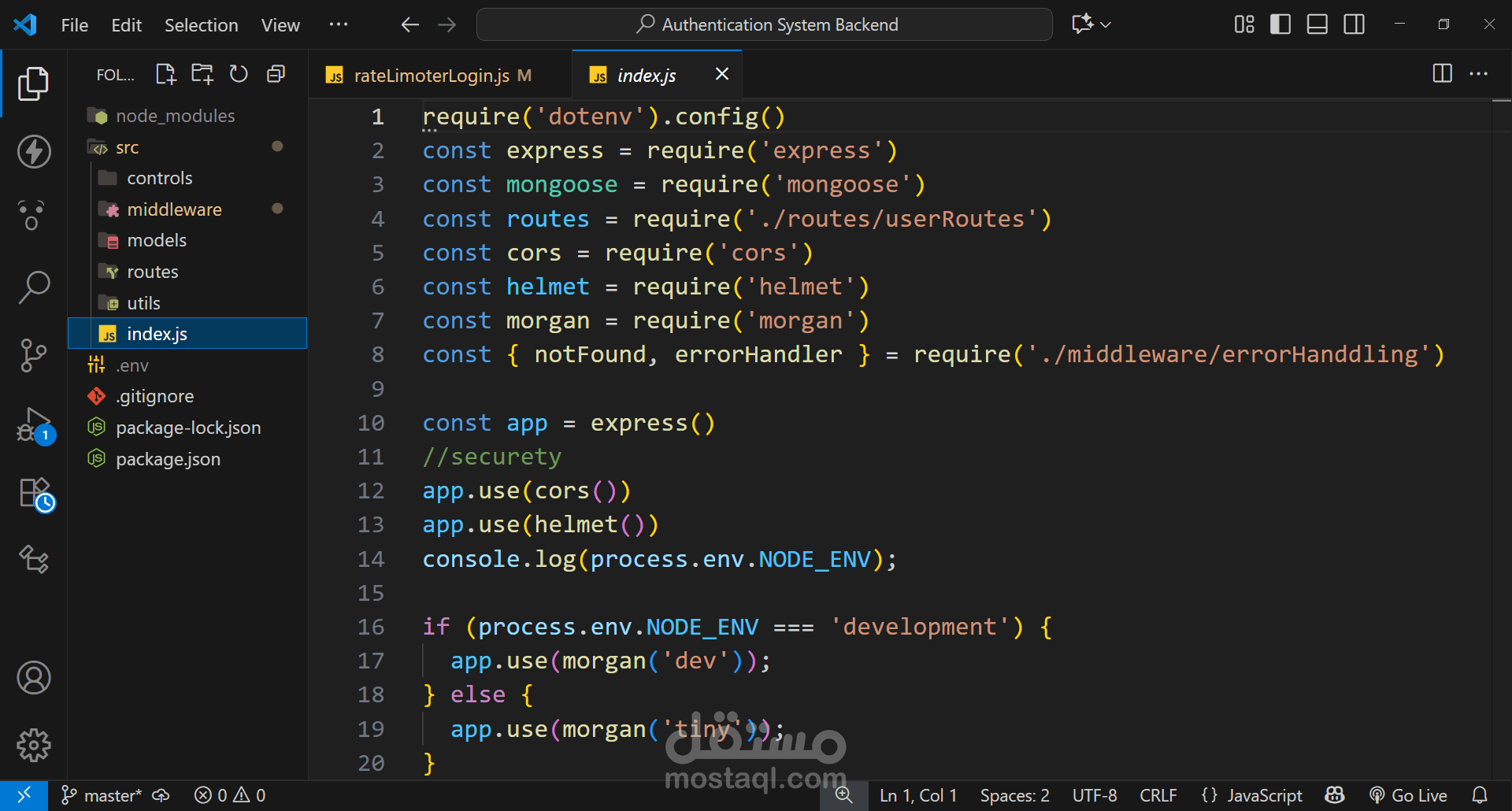
Task: Toggle the primary side bar
Action: pyautogui.click(x=1280, y=24)
